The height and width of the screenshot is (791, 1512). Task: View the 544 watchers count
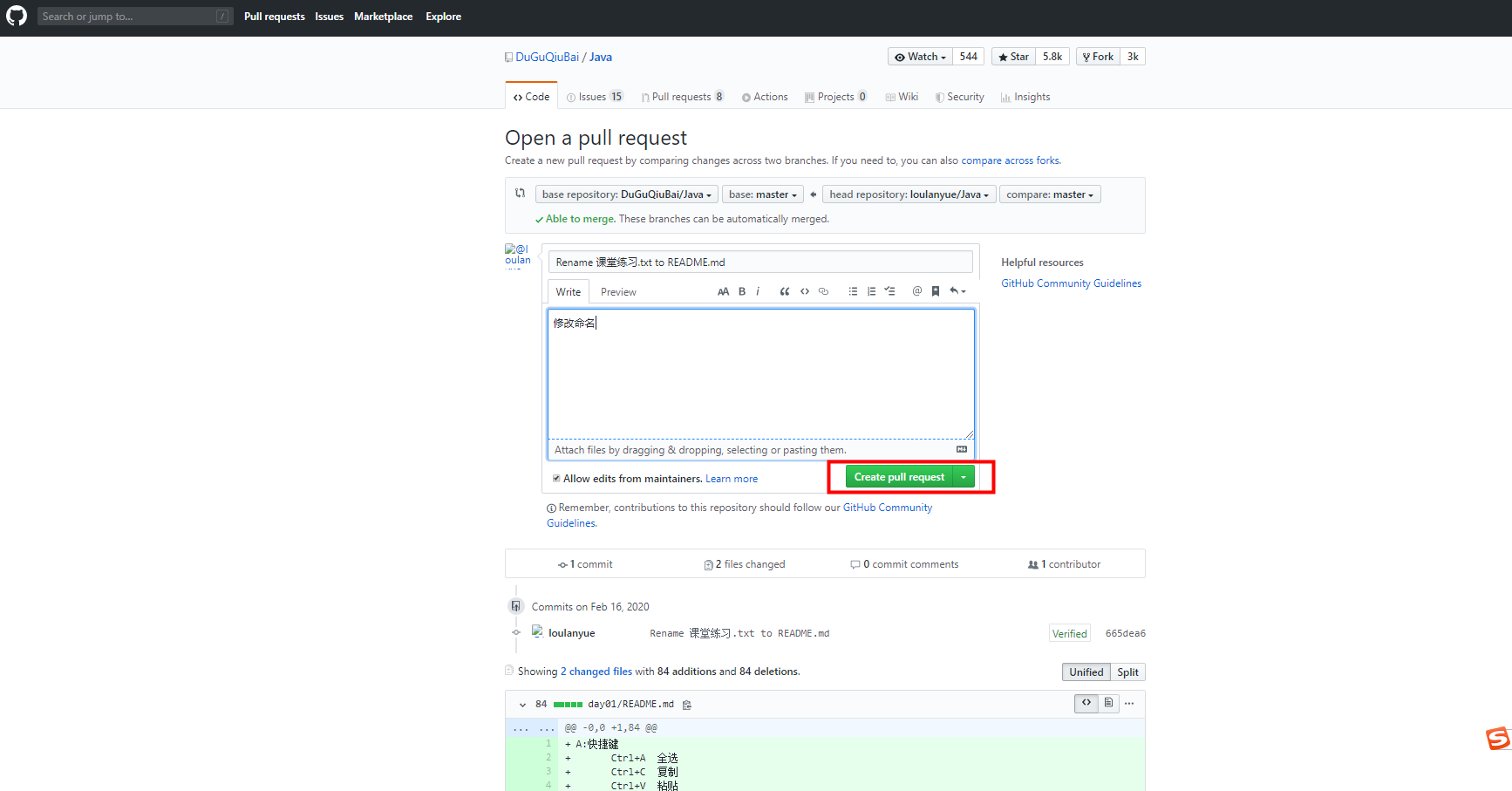[x=968, y=57]
